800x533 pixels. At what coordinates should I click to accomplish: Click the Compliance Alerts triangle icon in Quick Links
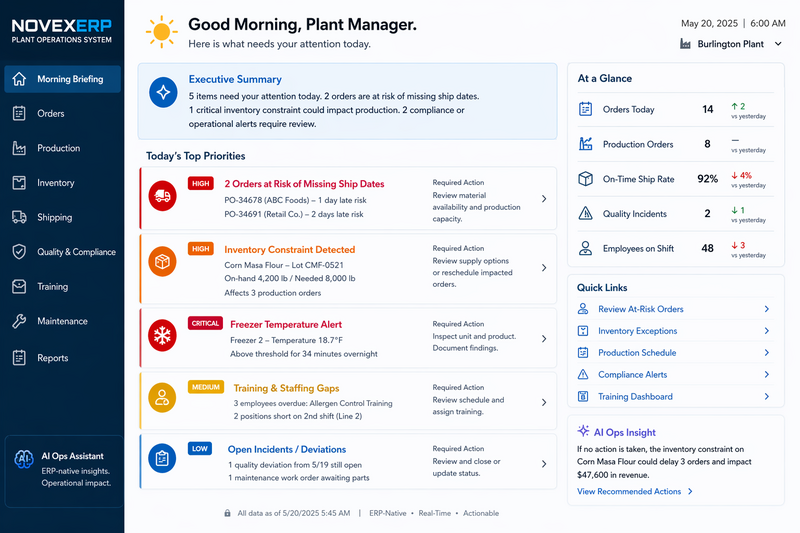tap(583, 374)
